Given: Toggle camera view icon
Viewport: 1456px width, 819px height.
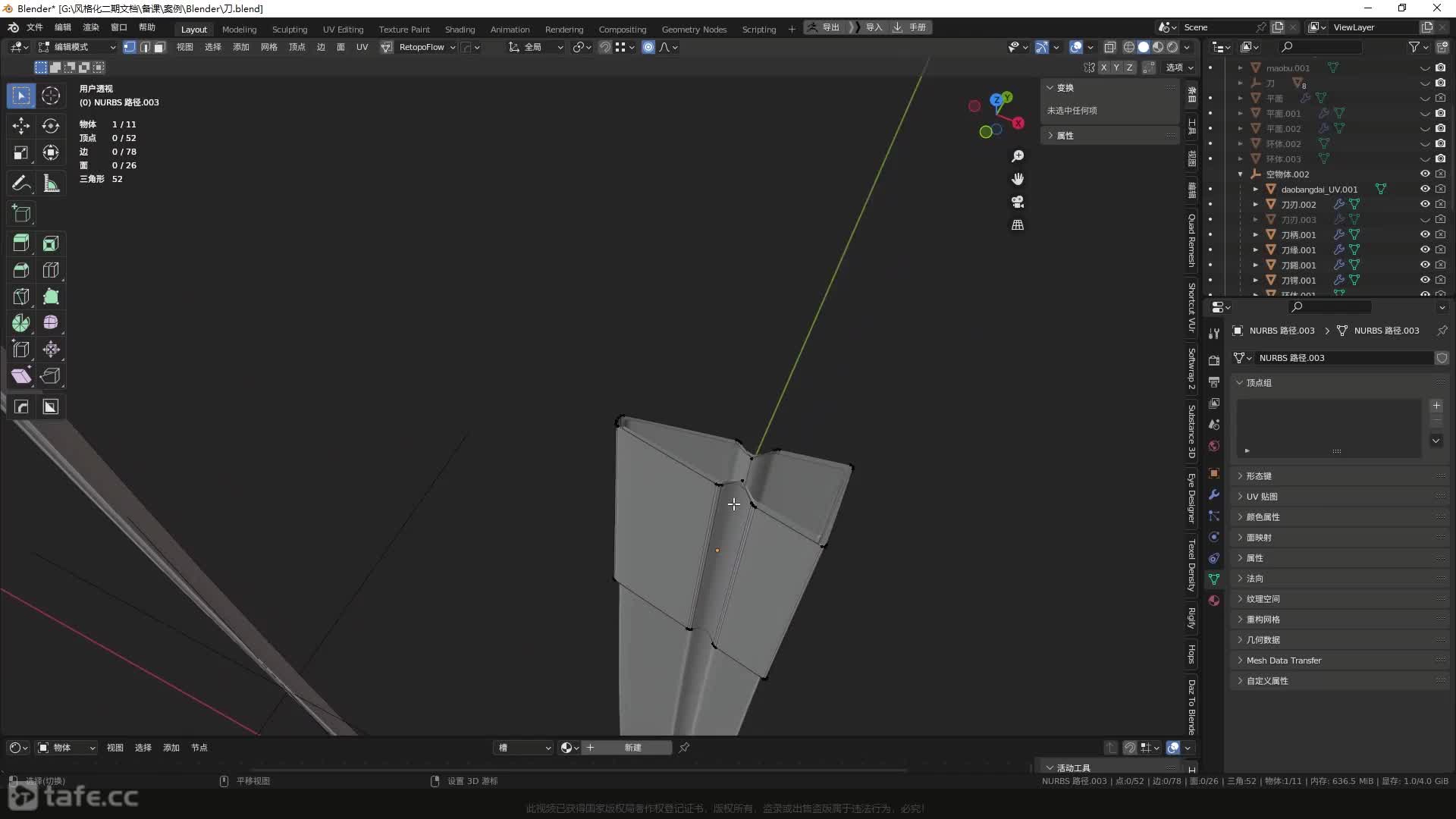Looking at the screenshot, I should click(x=1018, y=202).
